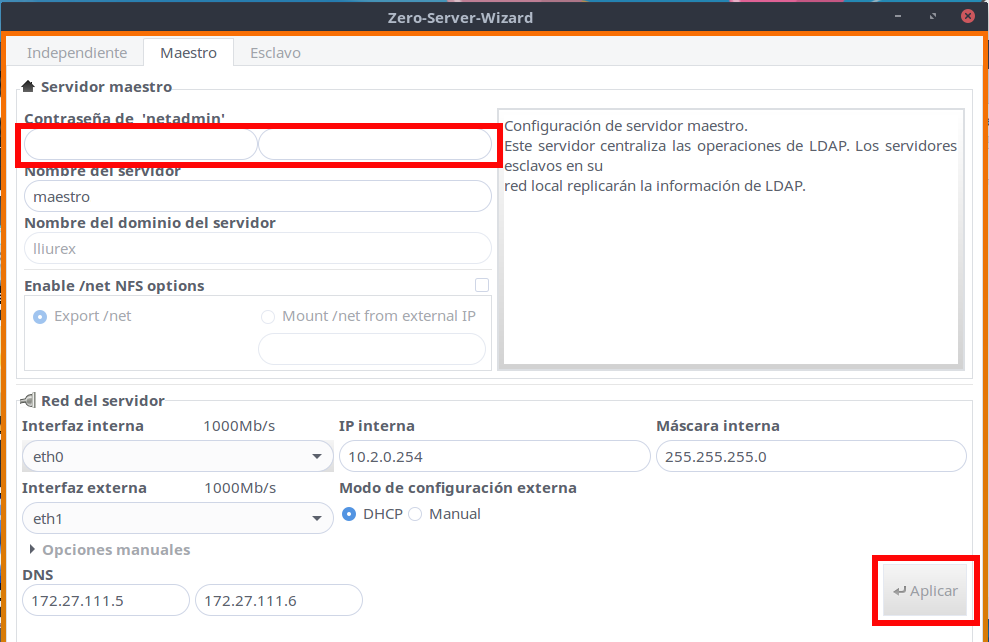The width and height of the screenshot is (989, 642).
Task: Switch to the Esclavo tab
Action: click(275, 53)
